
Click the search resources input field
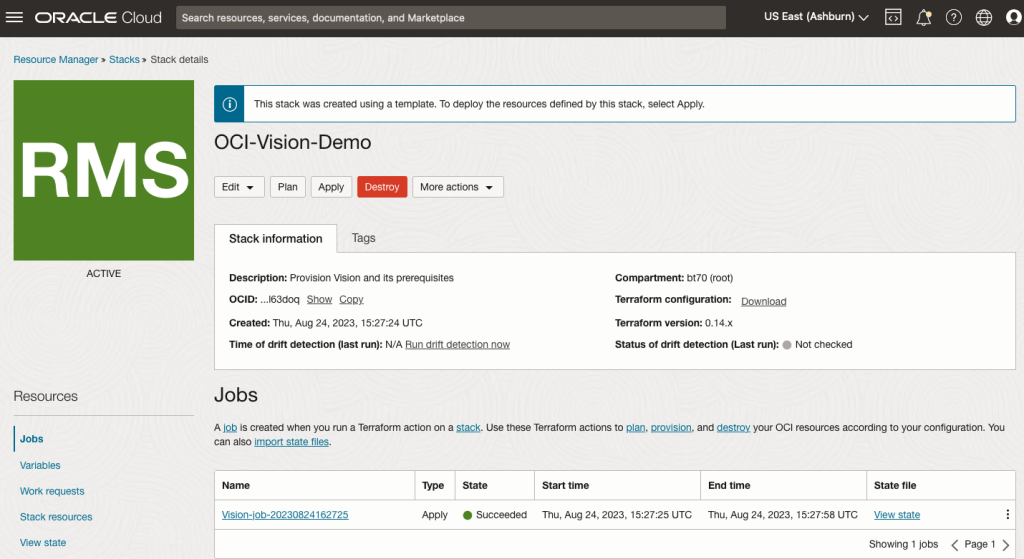(x=450, y=18)
